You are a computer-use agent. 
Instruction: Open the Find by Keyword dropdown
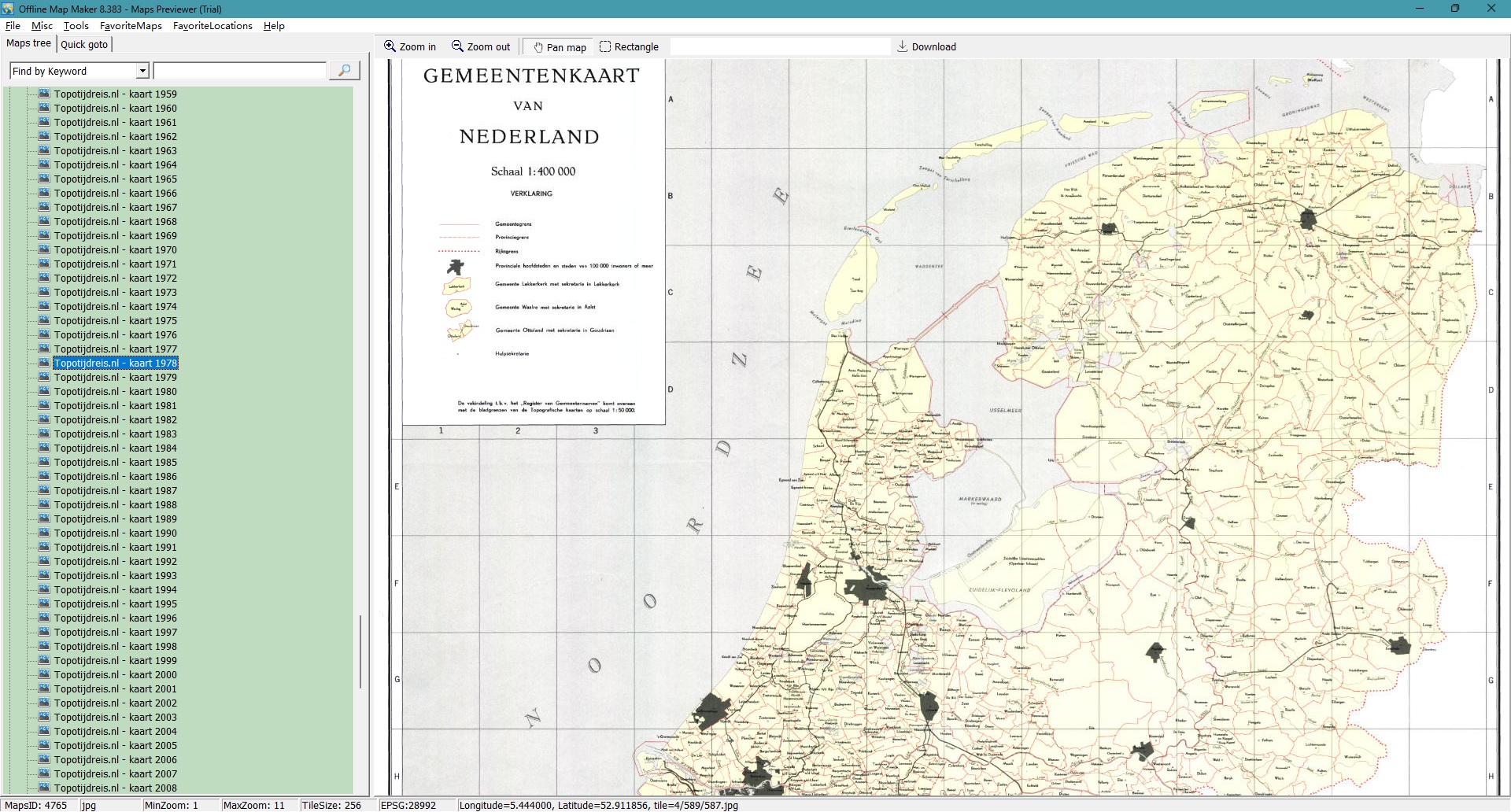pos(142,71)
